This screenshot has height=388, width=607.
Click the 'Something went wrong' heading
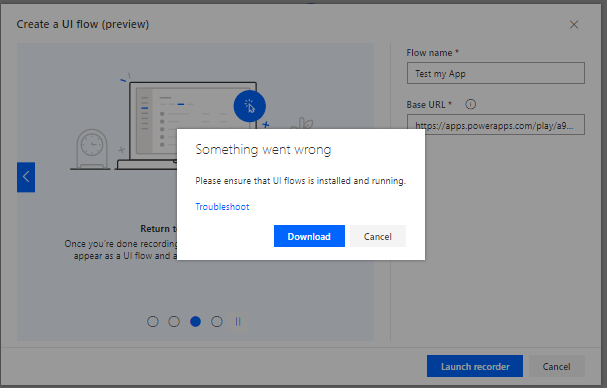[x=263, y=149]
